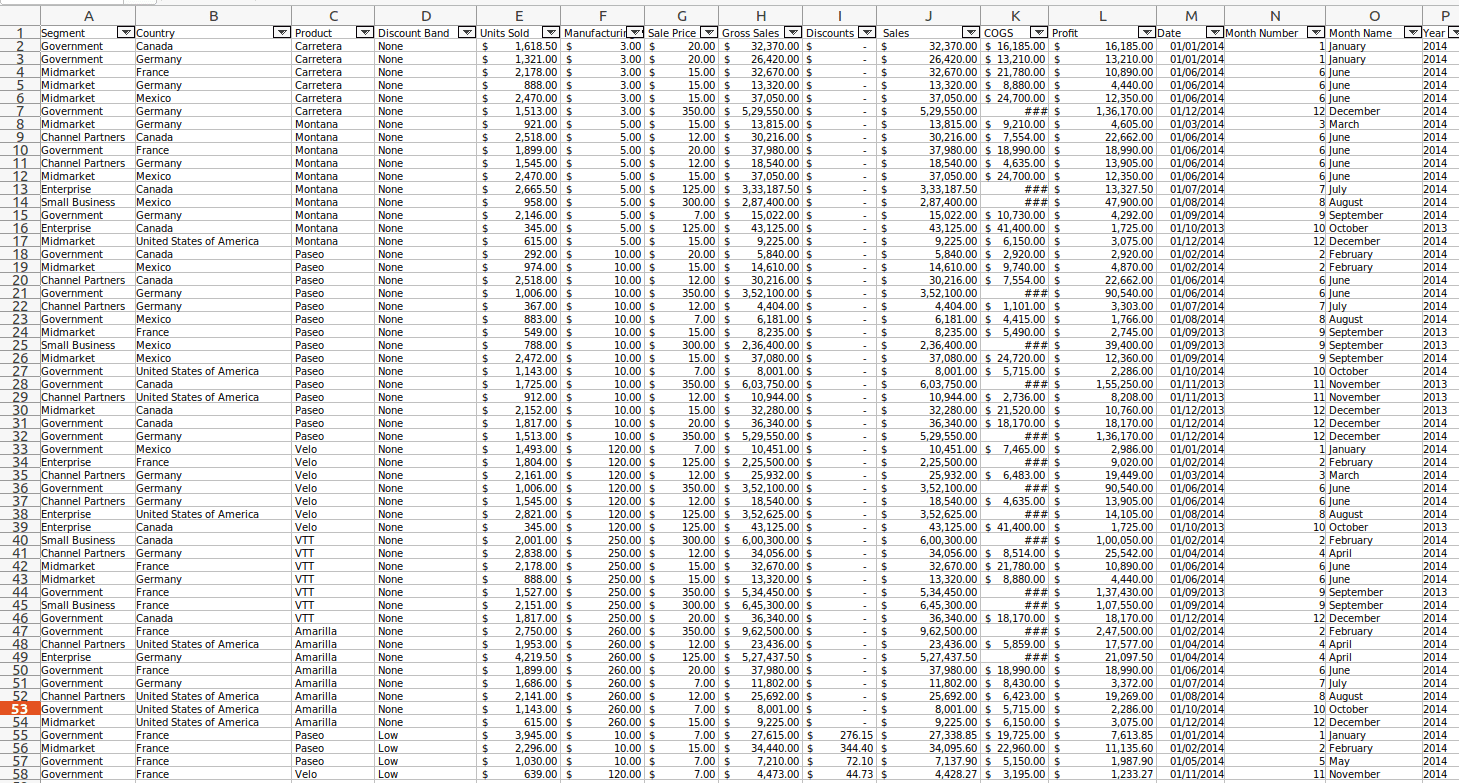This screenshot has height=783, width=1459.
Task: Select column B by its header
Action: 213,16
